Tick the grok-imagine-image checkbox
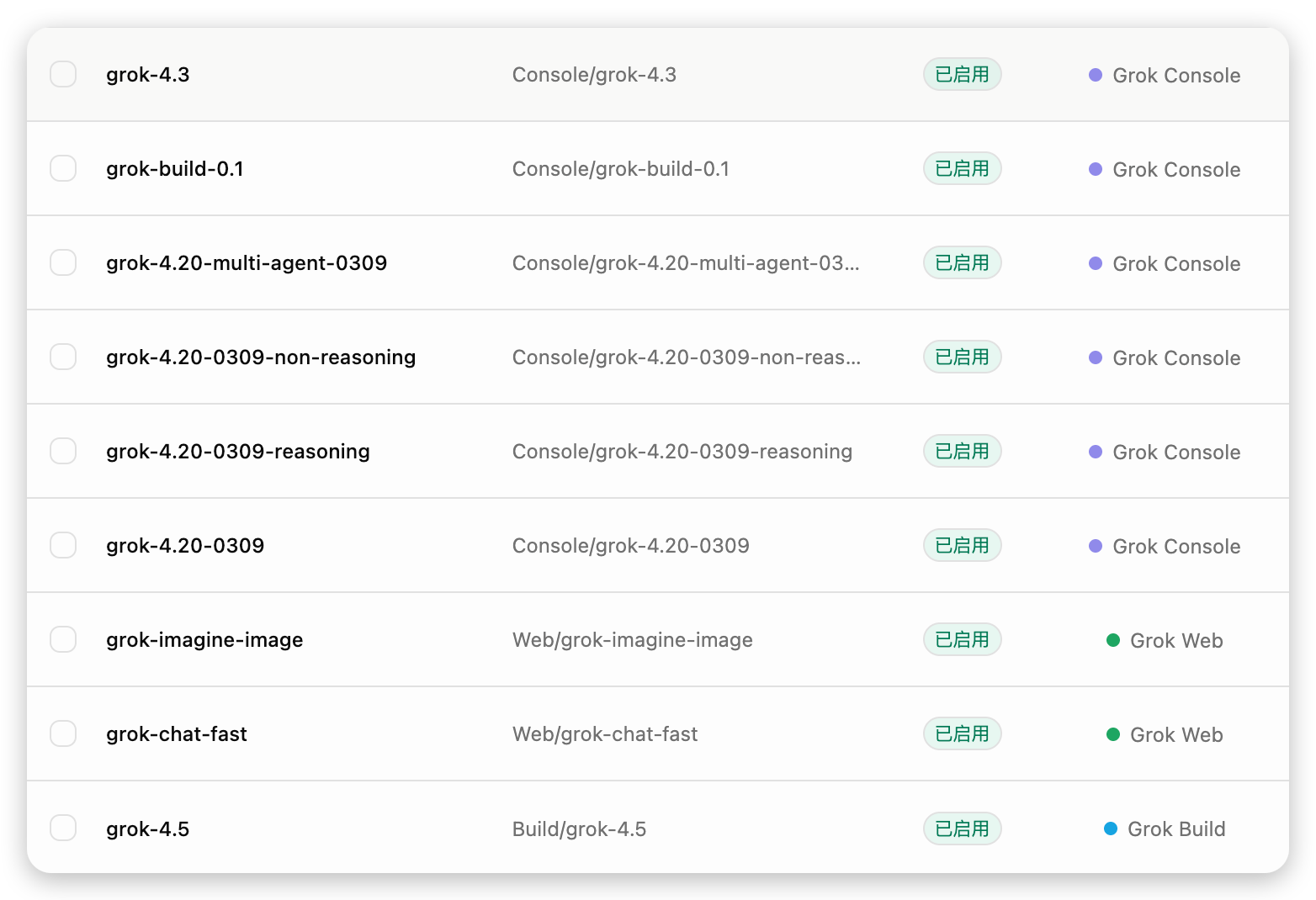Viewport: 1316px width, 900px height. click(63, 639)
